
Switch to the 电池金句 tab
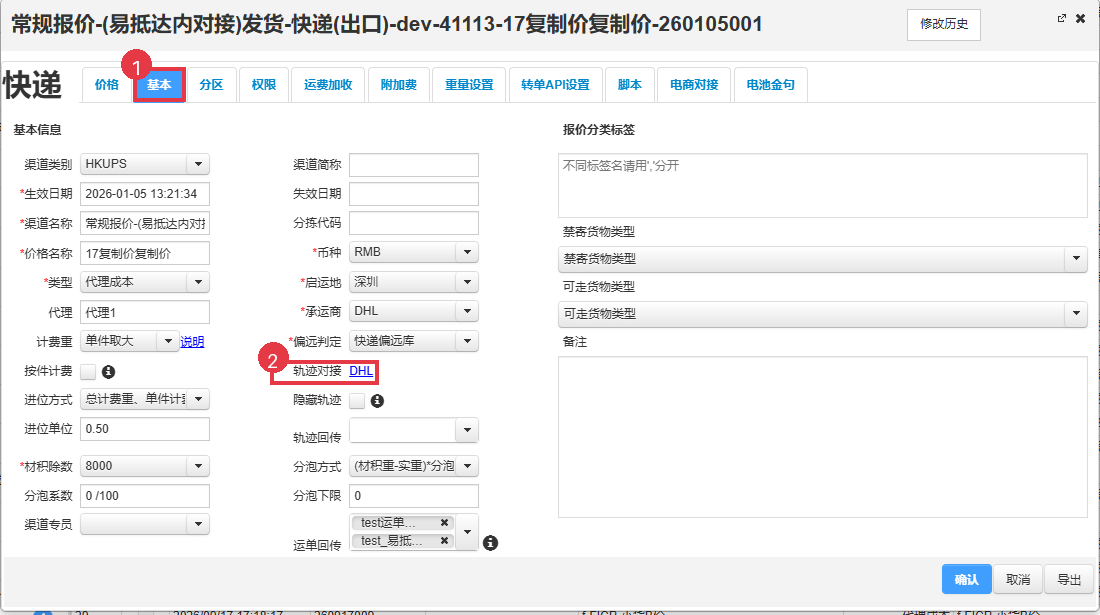click(770, 85)
